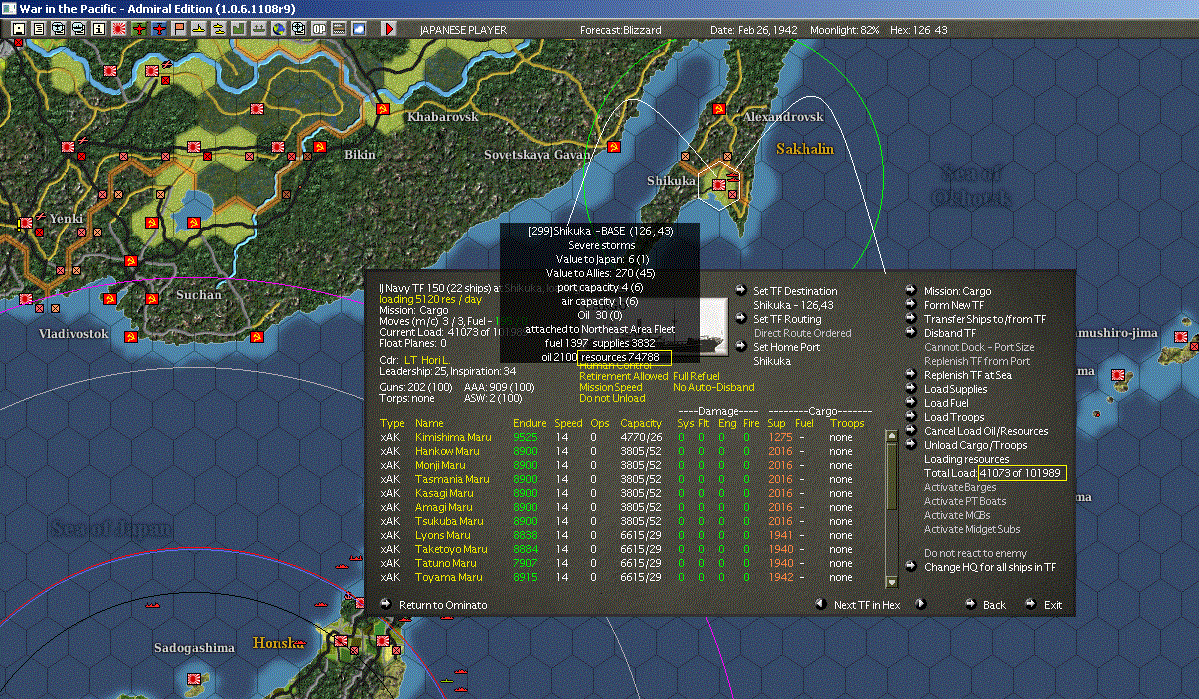Click Unload Cargo/Troops
1199x699 pixels.
coord(975,445)
